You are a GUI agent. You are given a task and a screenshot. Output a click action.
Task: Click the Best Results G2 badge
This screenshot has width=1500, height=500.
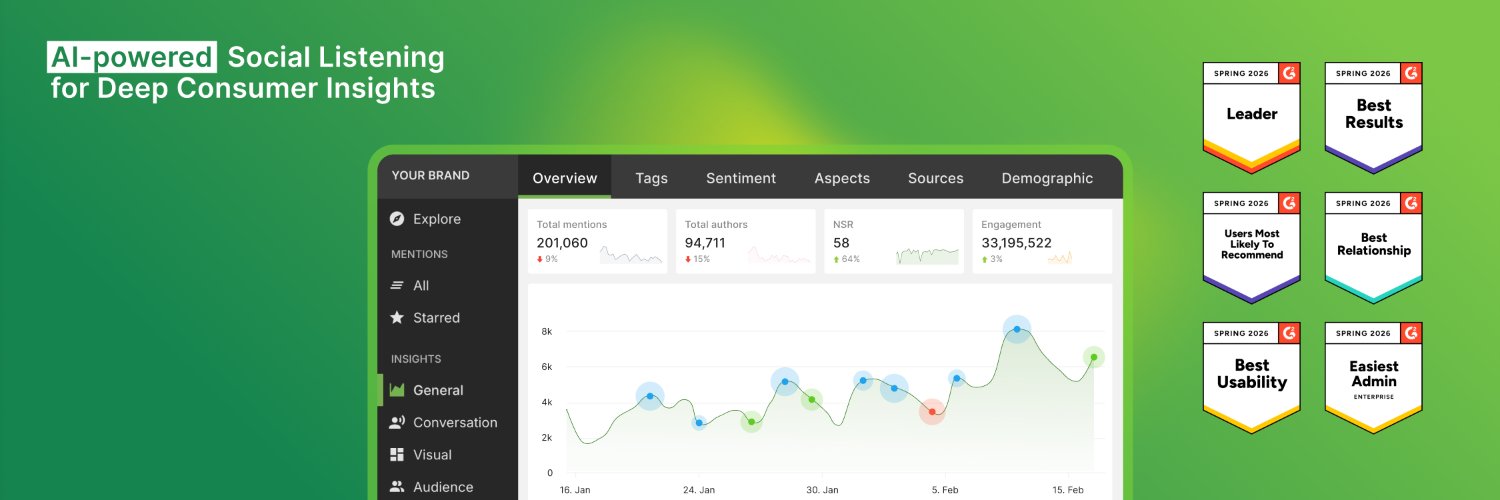click(1374, 118)
